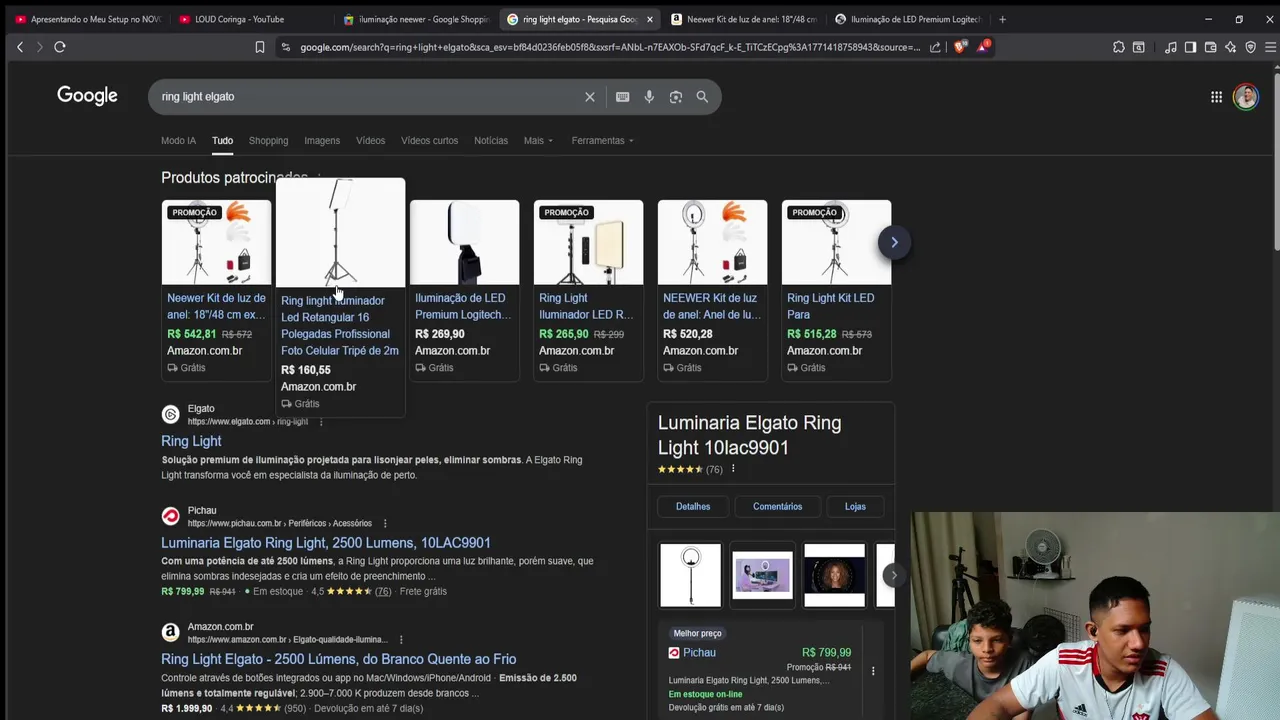Switch to the Vídeos tab

[x=370, y=141]
